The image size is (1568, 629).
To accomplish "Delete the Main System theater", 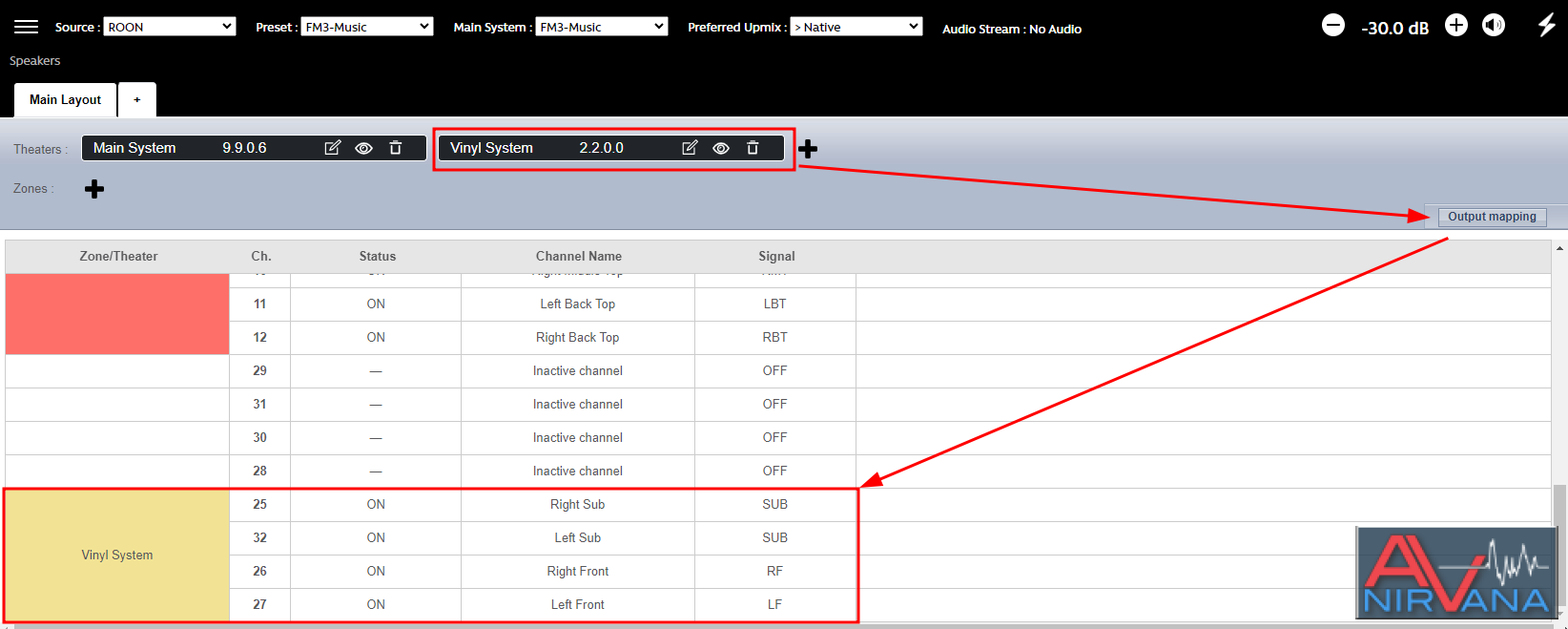I will (x=396, y=148).
